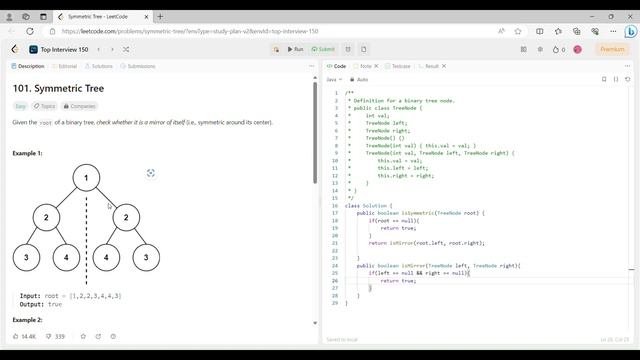Open Edge tab actions menu icon
This screenshot has width=640, height=360.
(43, 17)
